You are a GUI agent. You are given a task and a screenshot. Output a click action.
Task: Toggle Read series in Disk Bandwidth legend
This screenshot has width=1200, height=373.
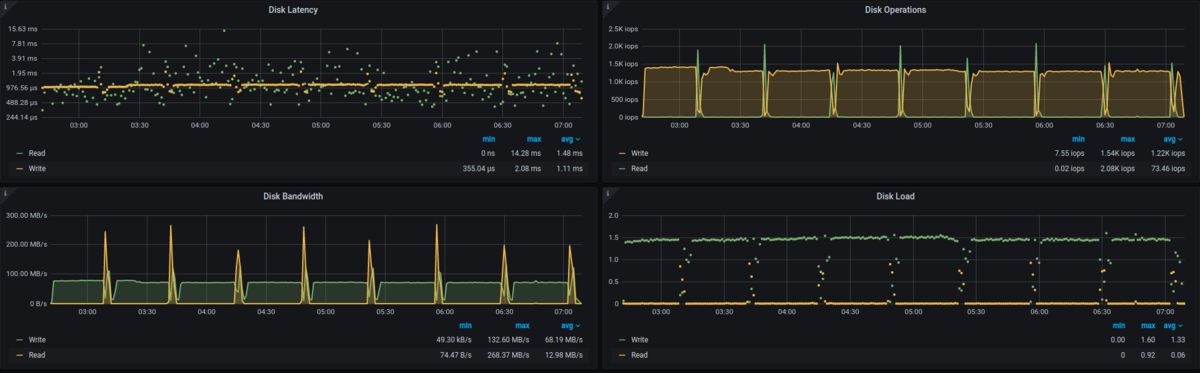pos(37,354)
